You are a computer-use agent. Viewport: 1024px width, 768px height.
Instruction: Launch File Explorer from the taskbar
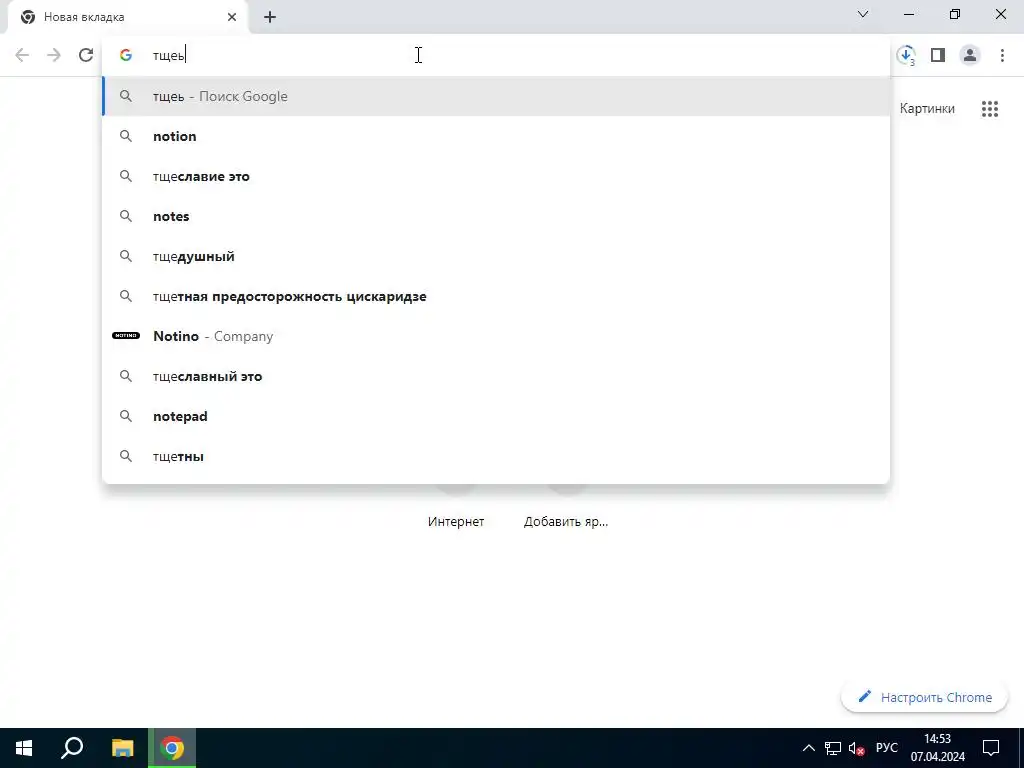click(x=122, y=748)
